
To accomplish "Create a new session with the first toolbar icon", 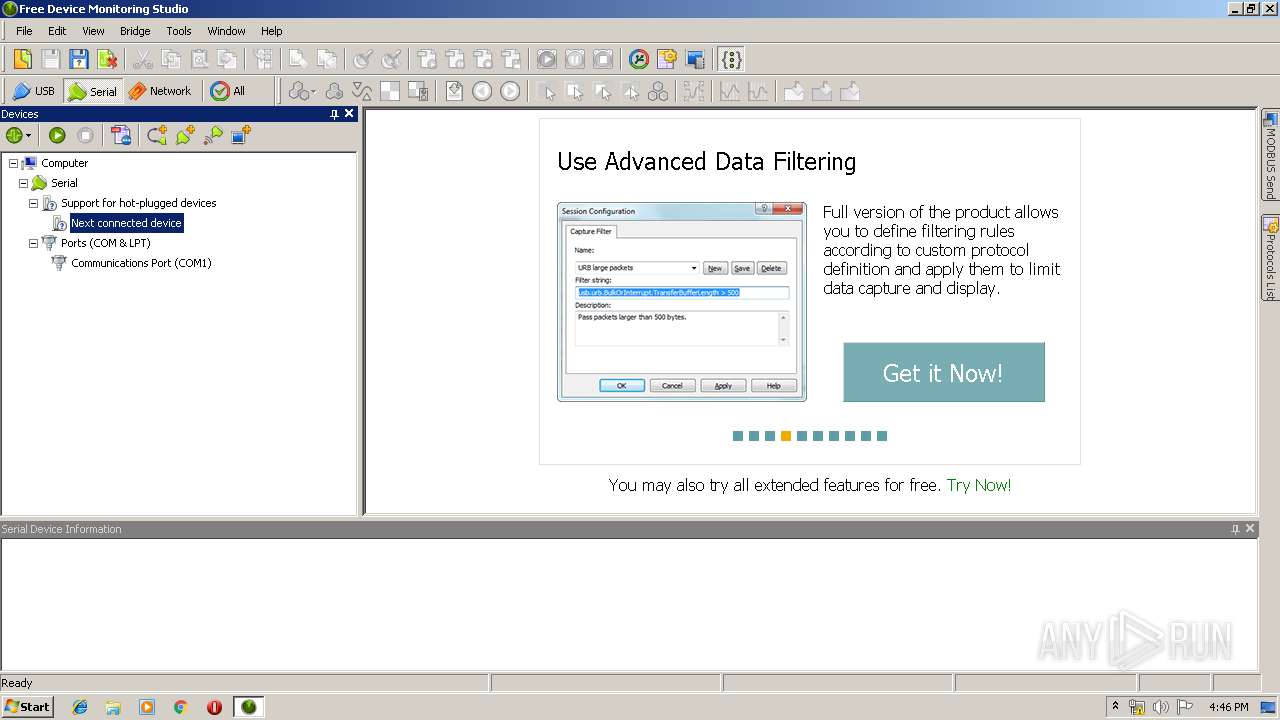I will 22,59.
